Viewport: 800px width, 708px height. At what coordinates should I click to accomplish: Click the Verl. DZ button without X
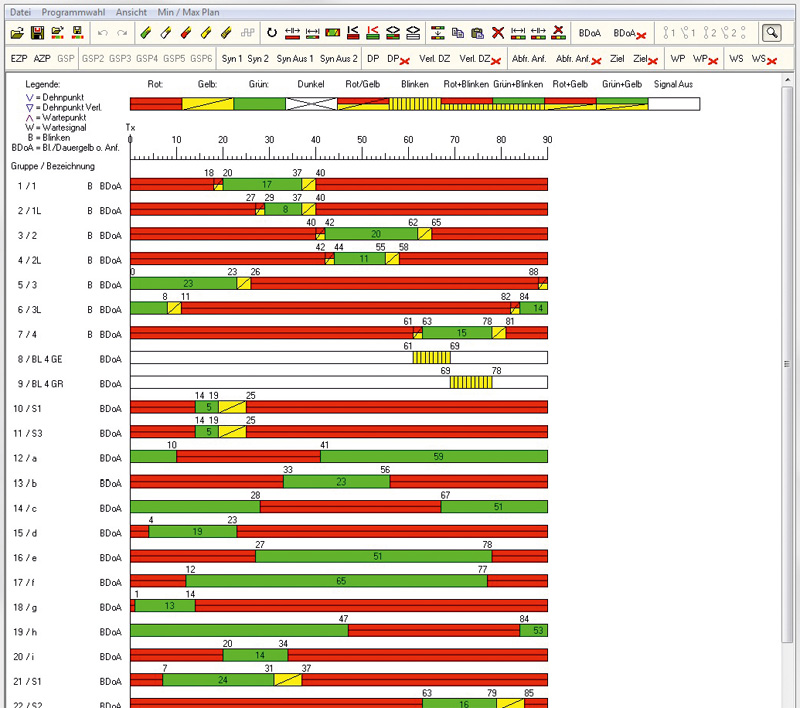[434, 59]
